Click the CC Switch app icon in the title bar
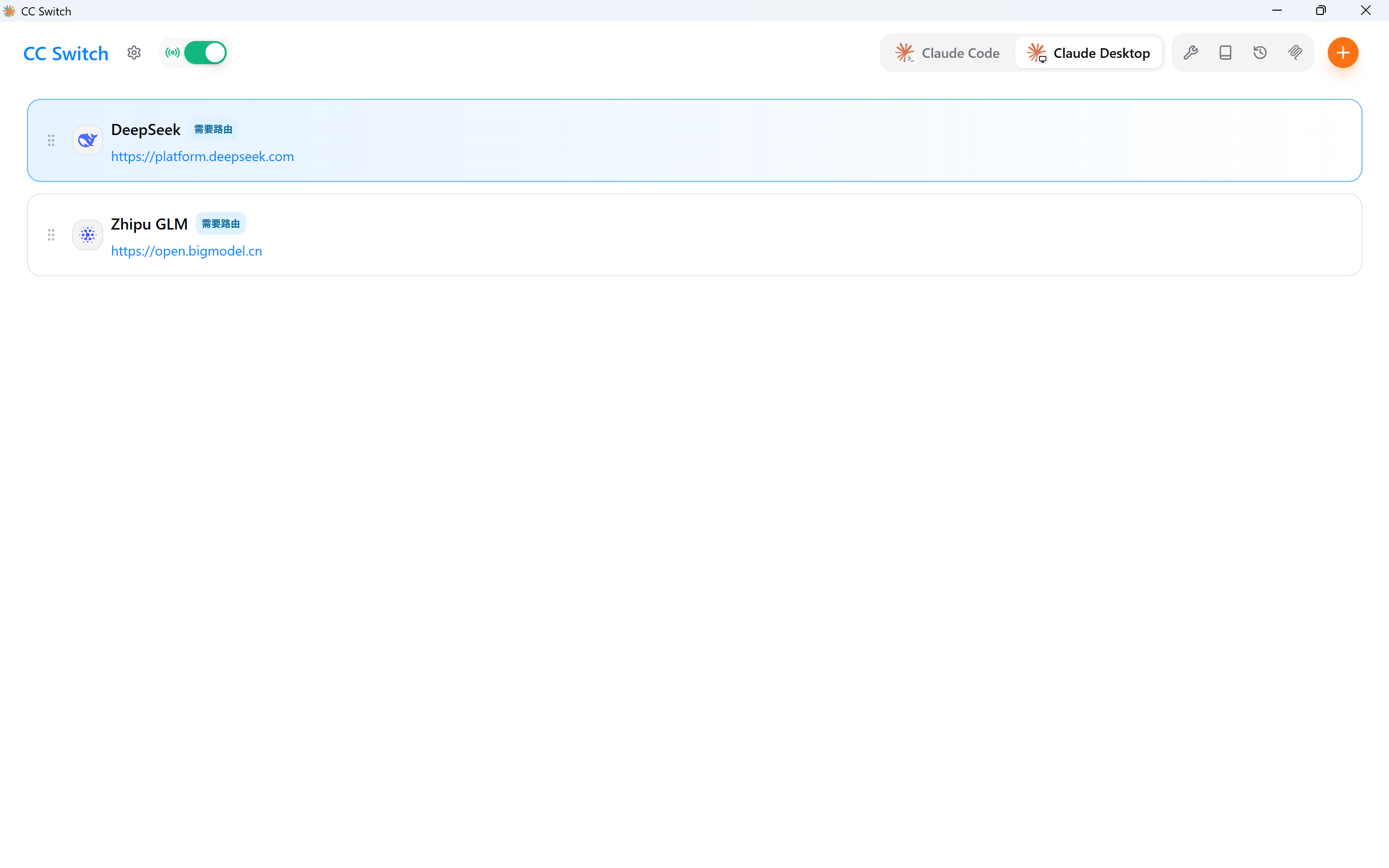Screen dimensions: 1389x868 click(9, 11)
